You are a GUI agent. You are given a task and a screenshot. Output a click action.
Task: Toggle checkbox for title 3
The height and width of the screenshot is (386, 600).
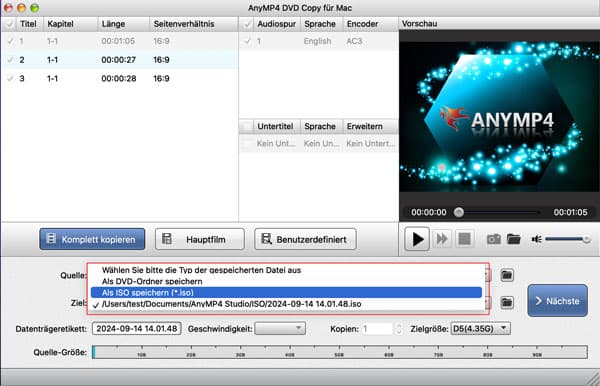(11, 78)
